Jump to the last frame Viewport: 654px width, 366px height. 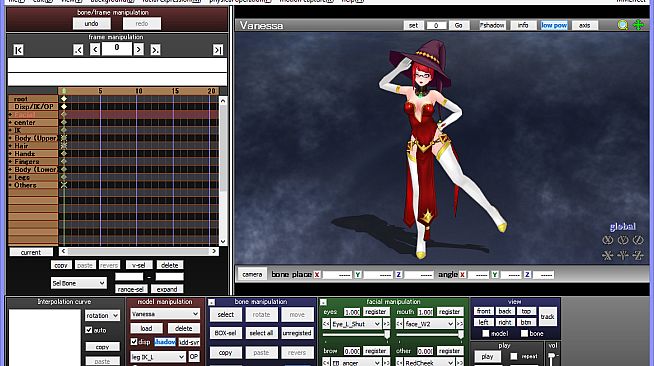218,50
